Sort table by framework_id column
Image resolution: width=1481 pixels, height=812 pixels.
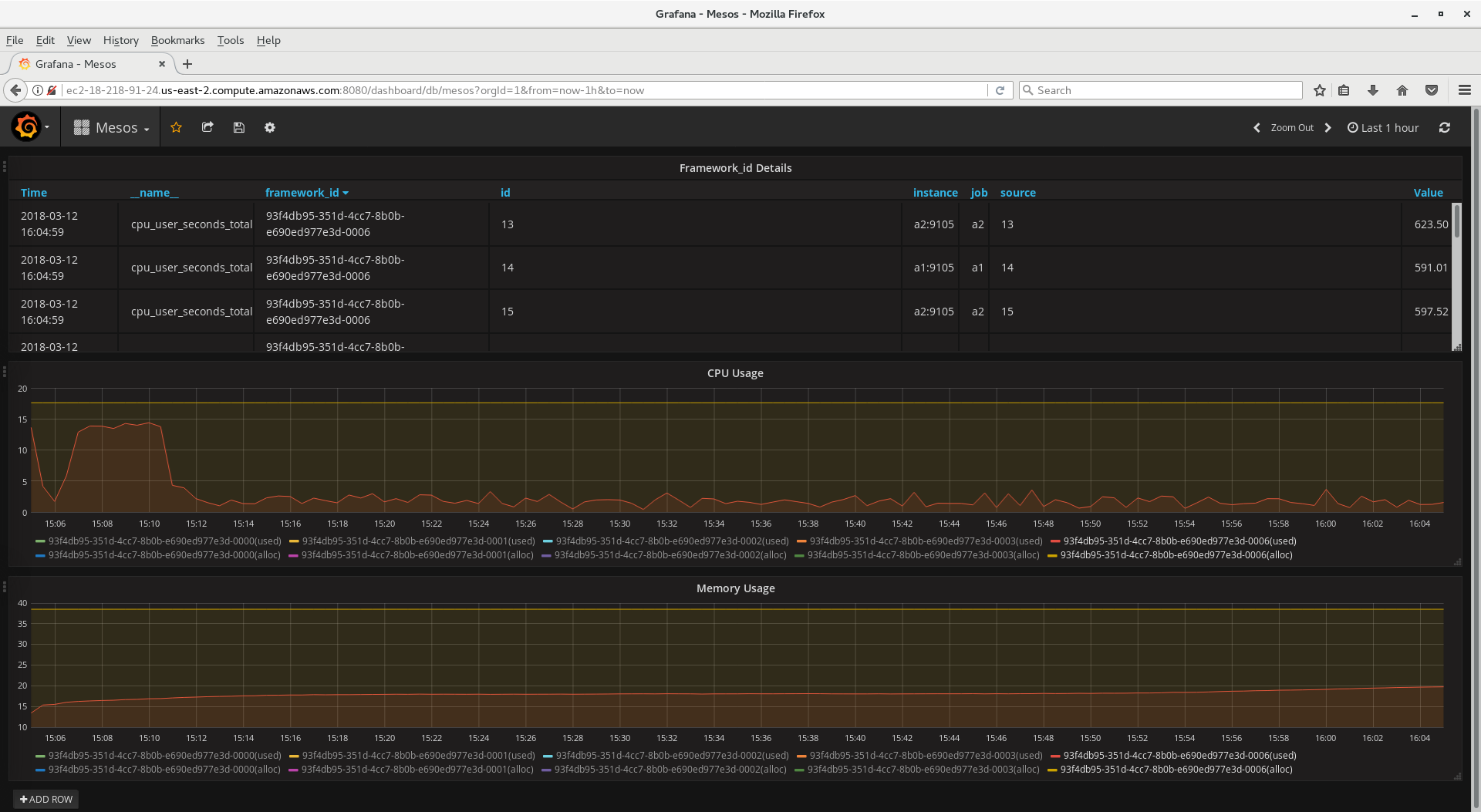click(302, 193)
